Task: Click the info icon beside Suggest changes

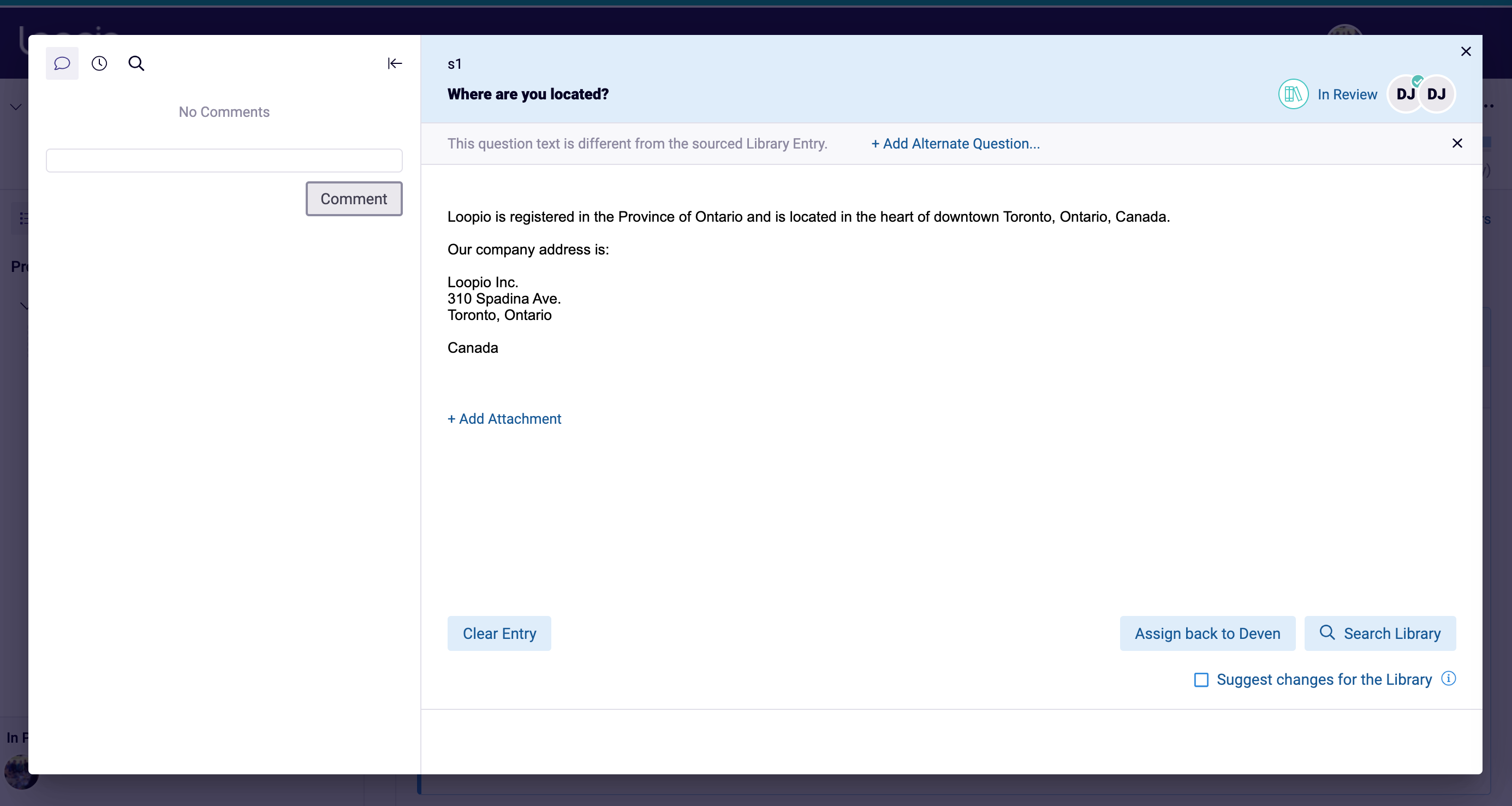Action: tap(1449, 679)
